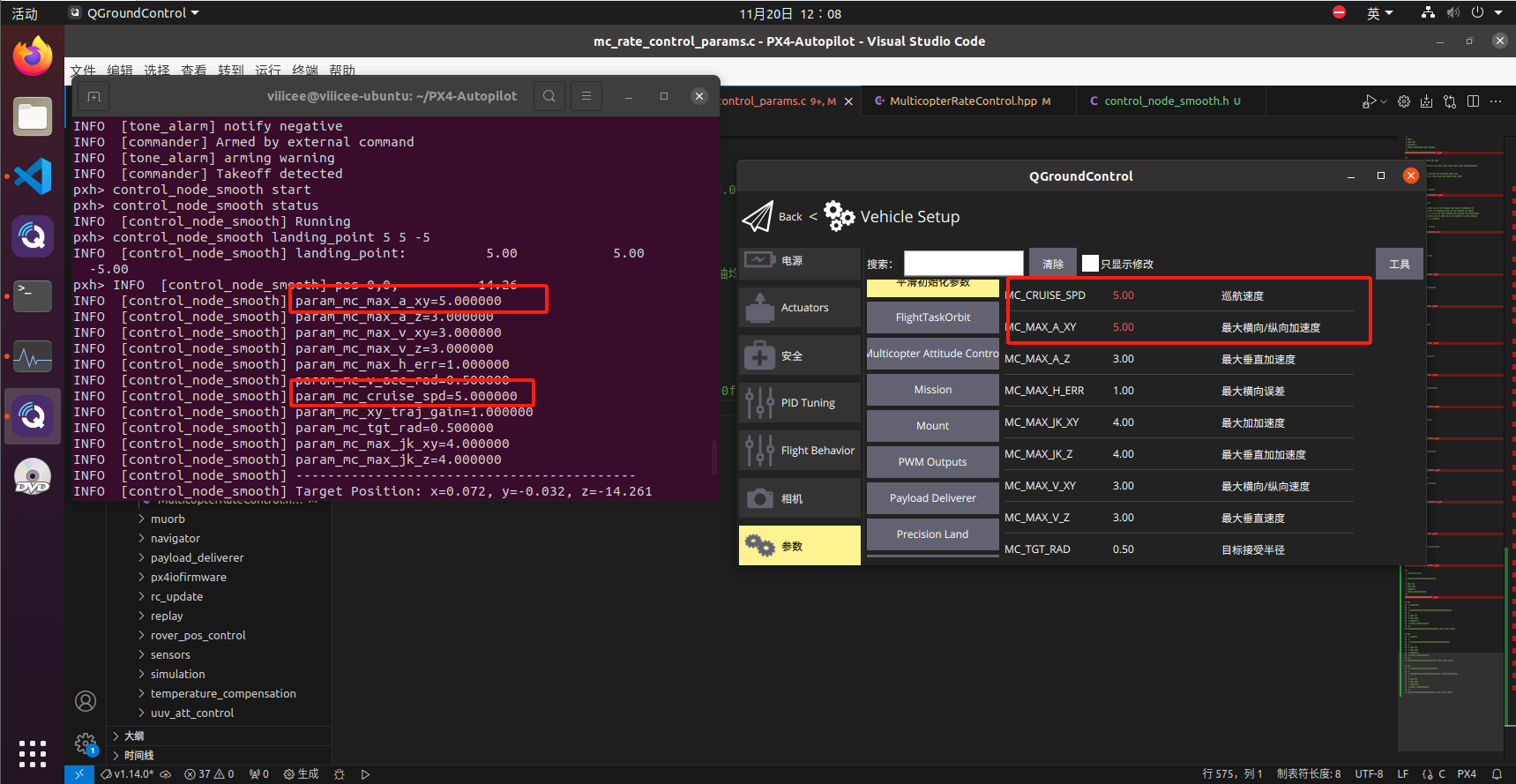Expand the rover_pos_control folder
Image resolution: width=1516 pixels, height=784 pixels.
point(198,636)
